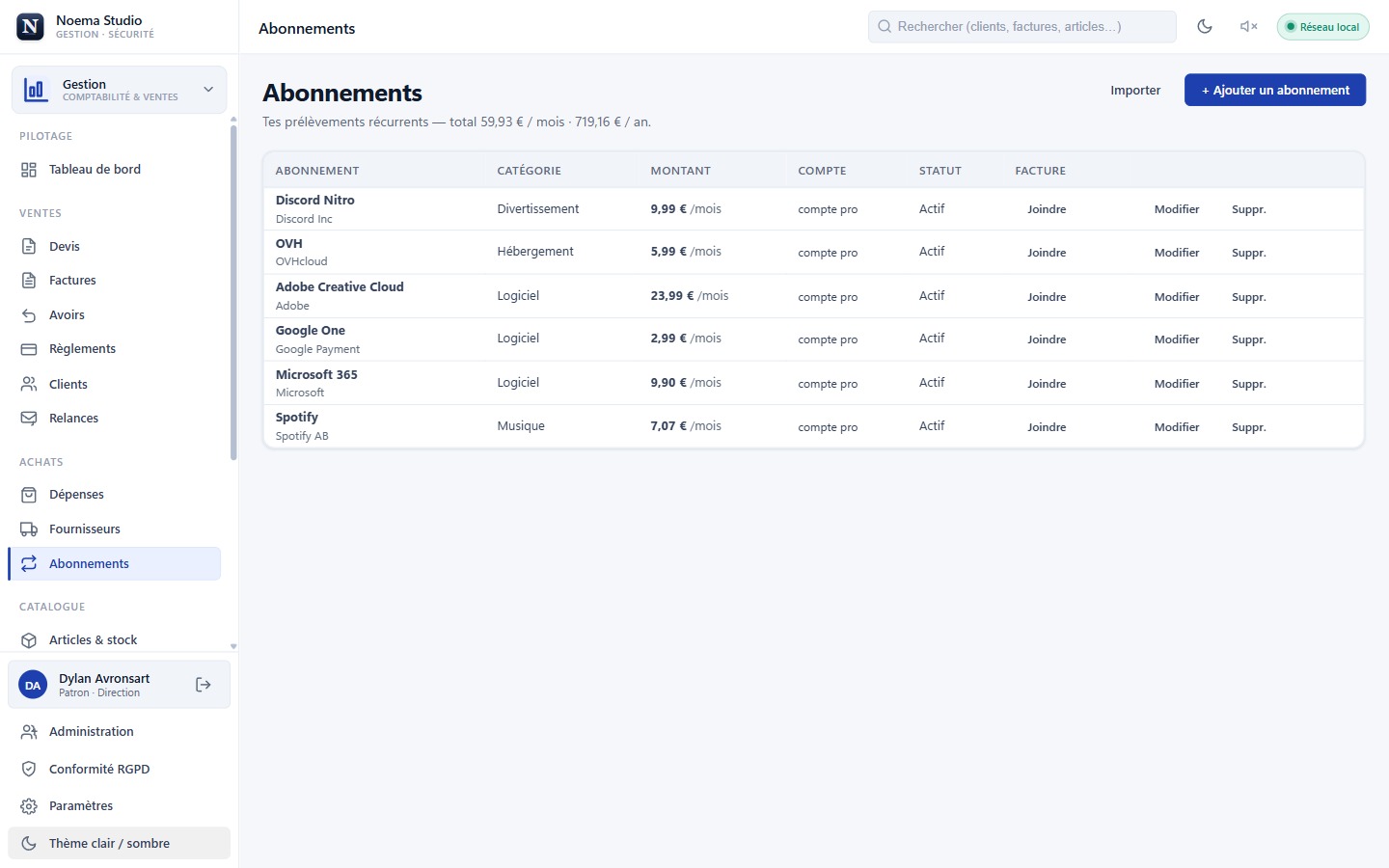The height and width of the screenshot is (868, 1389).
Task: Click the logout icon next to Dylan Avronsart
Action: pyautogui.click(x=204, y=685)
